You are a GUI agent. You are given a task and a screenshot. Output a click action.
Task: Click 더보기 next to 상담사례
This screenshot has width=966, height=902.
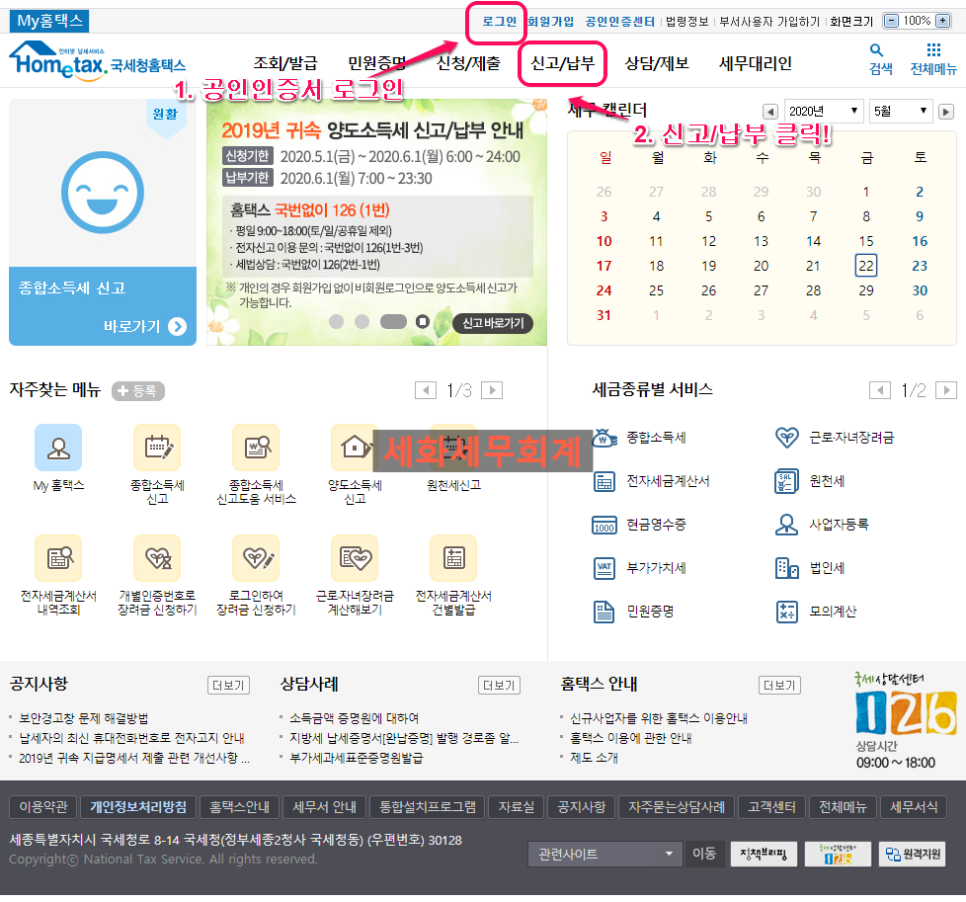(x=499, y=685)
